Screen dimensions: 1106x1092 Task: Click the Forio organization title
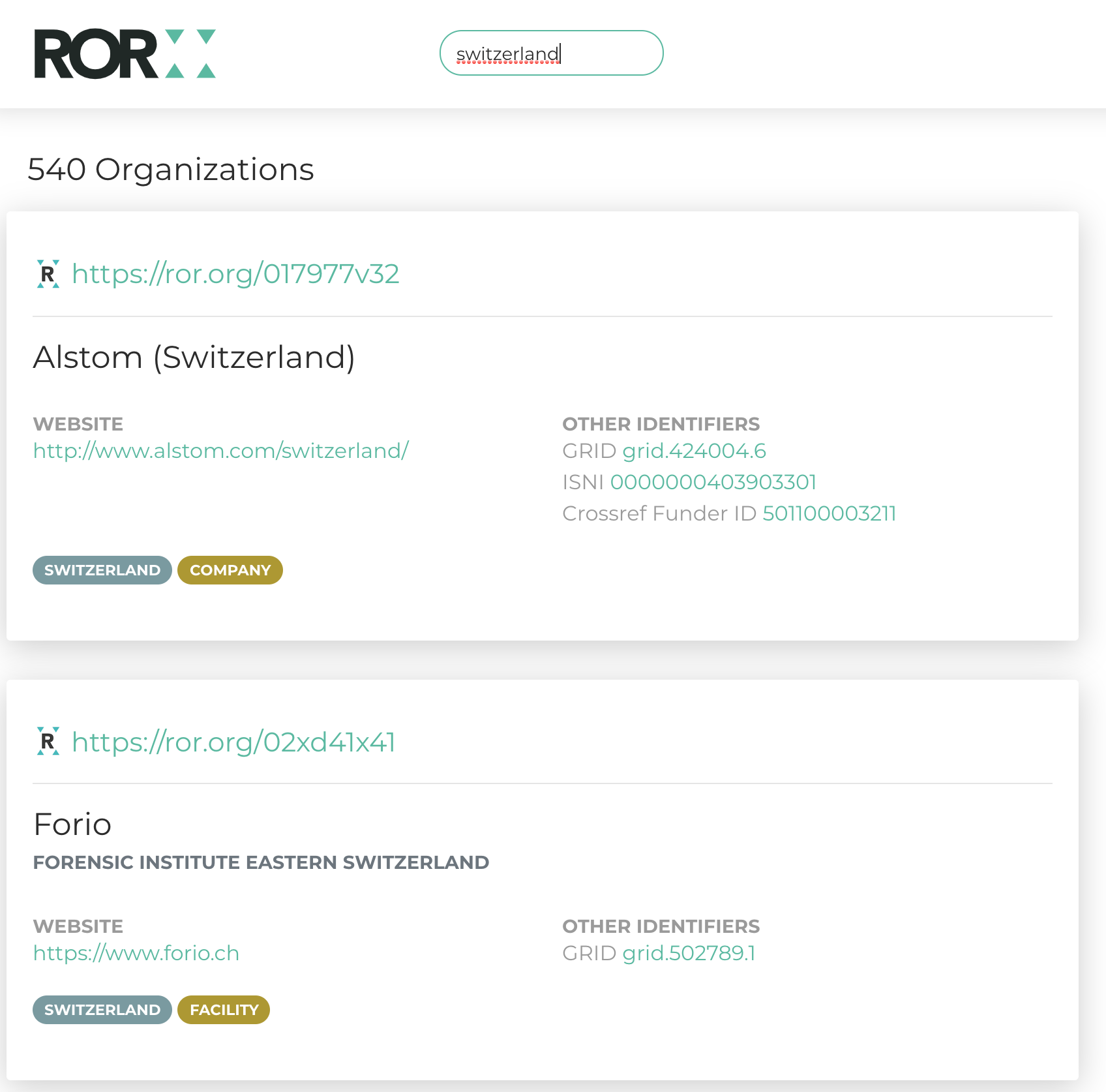[x=72, y=825]
